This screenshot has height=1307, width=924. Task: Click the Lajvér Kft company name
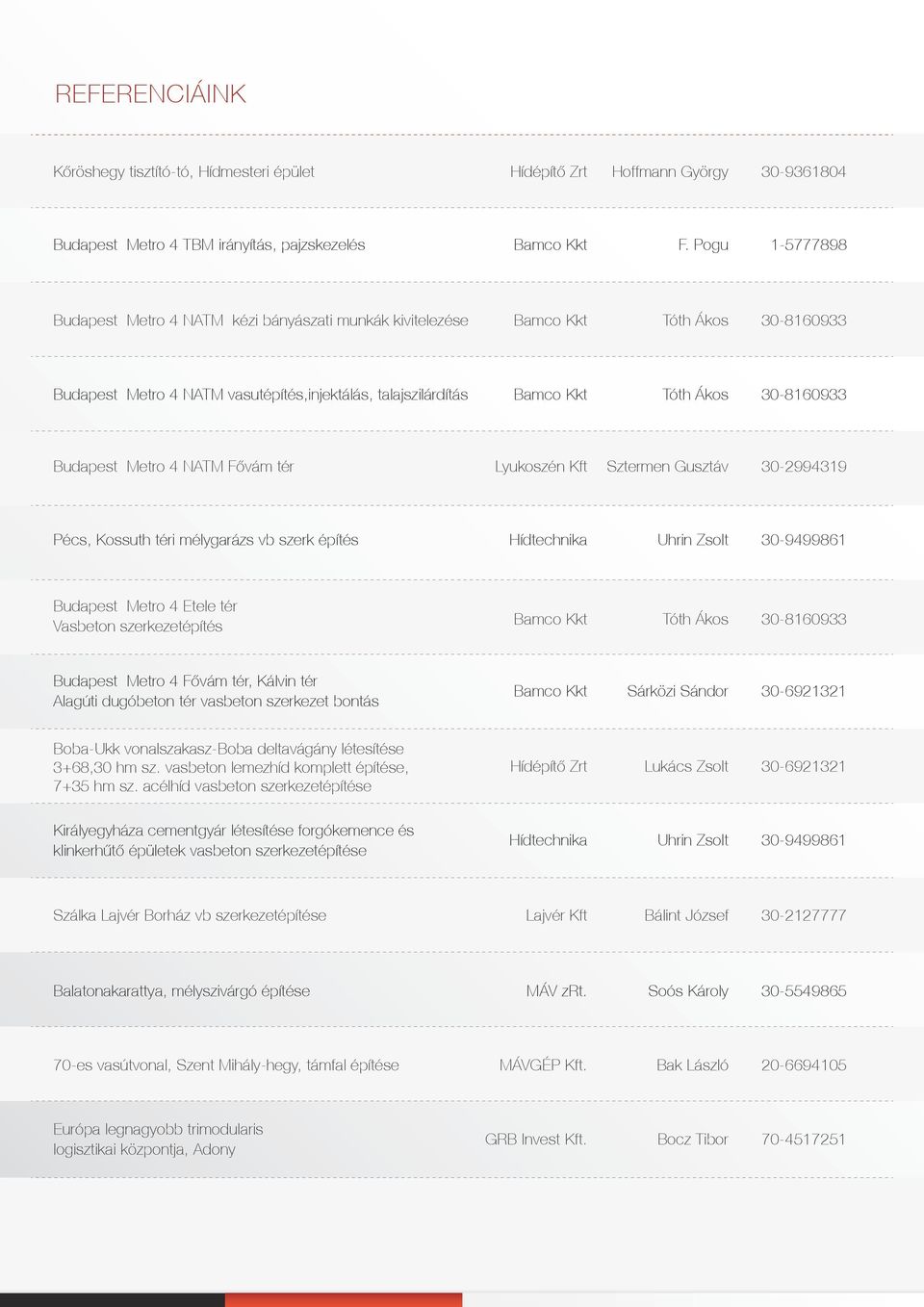556,915
